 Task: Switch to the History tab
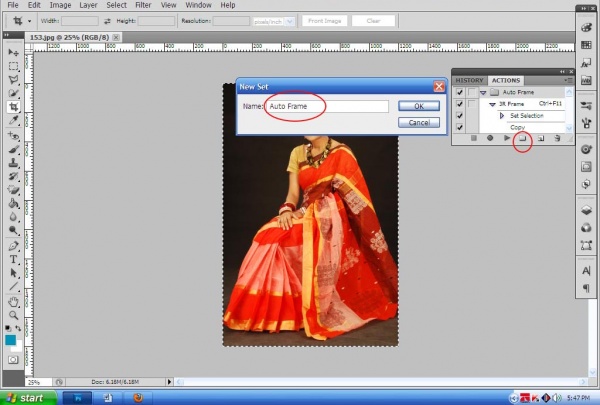[469, 80]
